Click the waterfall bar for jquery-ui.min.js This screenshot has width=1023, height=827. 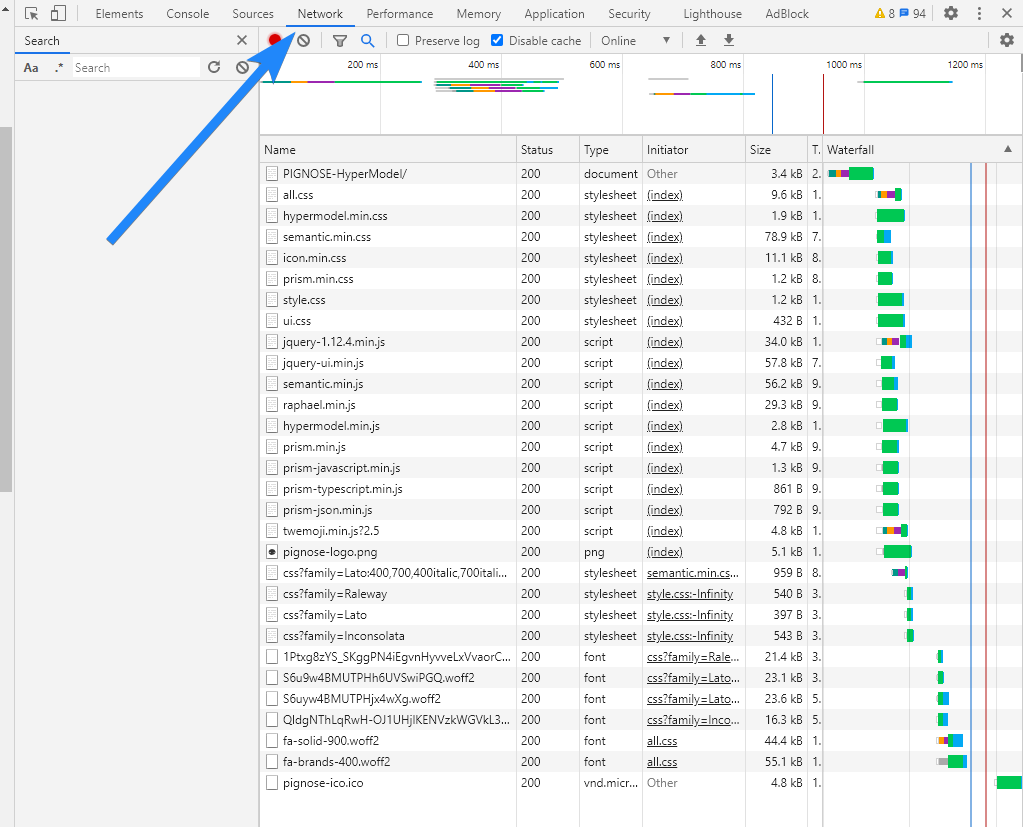click(886, 363)
